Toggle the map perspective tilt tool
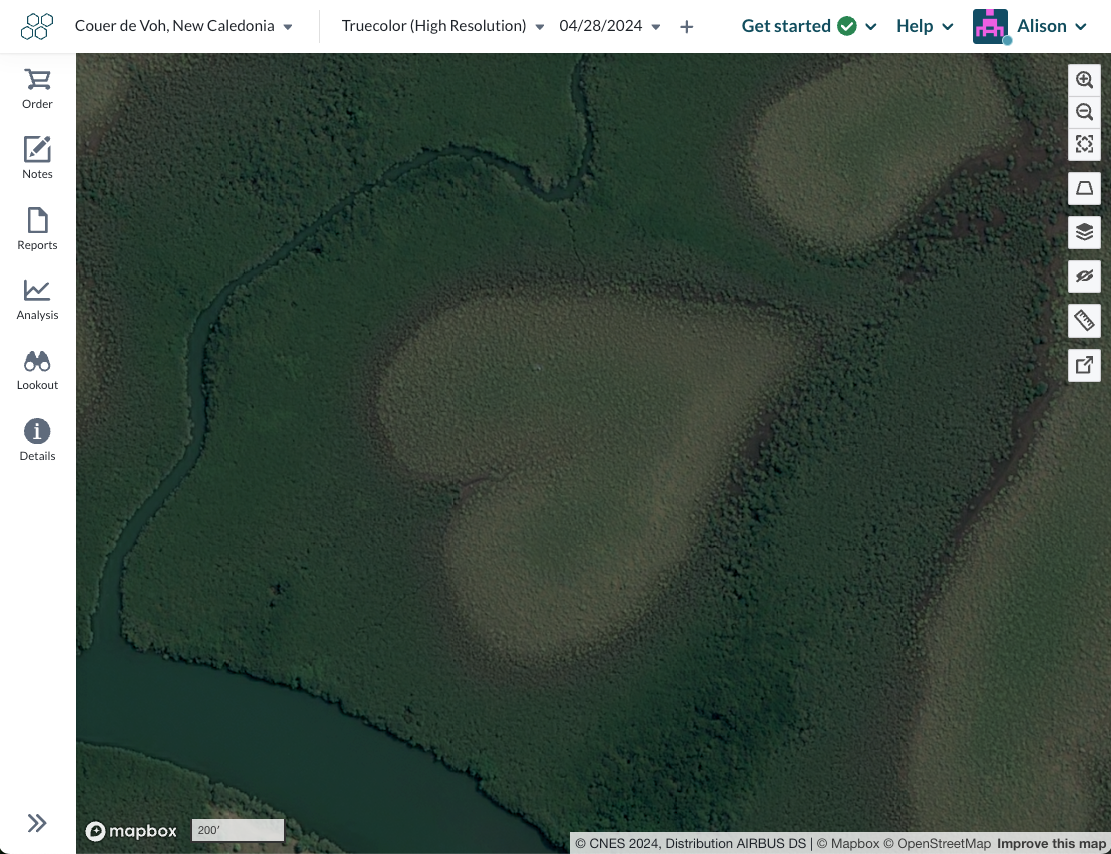Viewport: 1111px width, 854px height. point(1084,189)
